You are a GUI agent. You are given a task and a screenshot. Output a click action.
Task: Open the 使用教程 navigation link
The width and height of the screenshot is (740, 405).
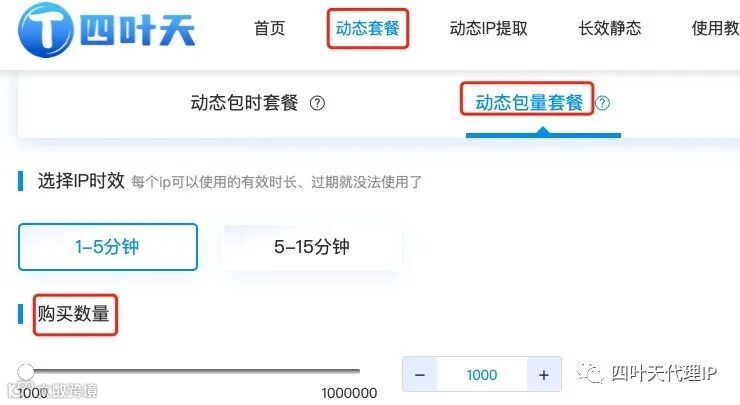click(715, 28)
